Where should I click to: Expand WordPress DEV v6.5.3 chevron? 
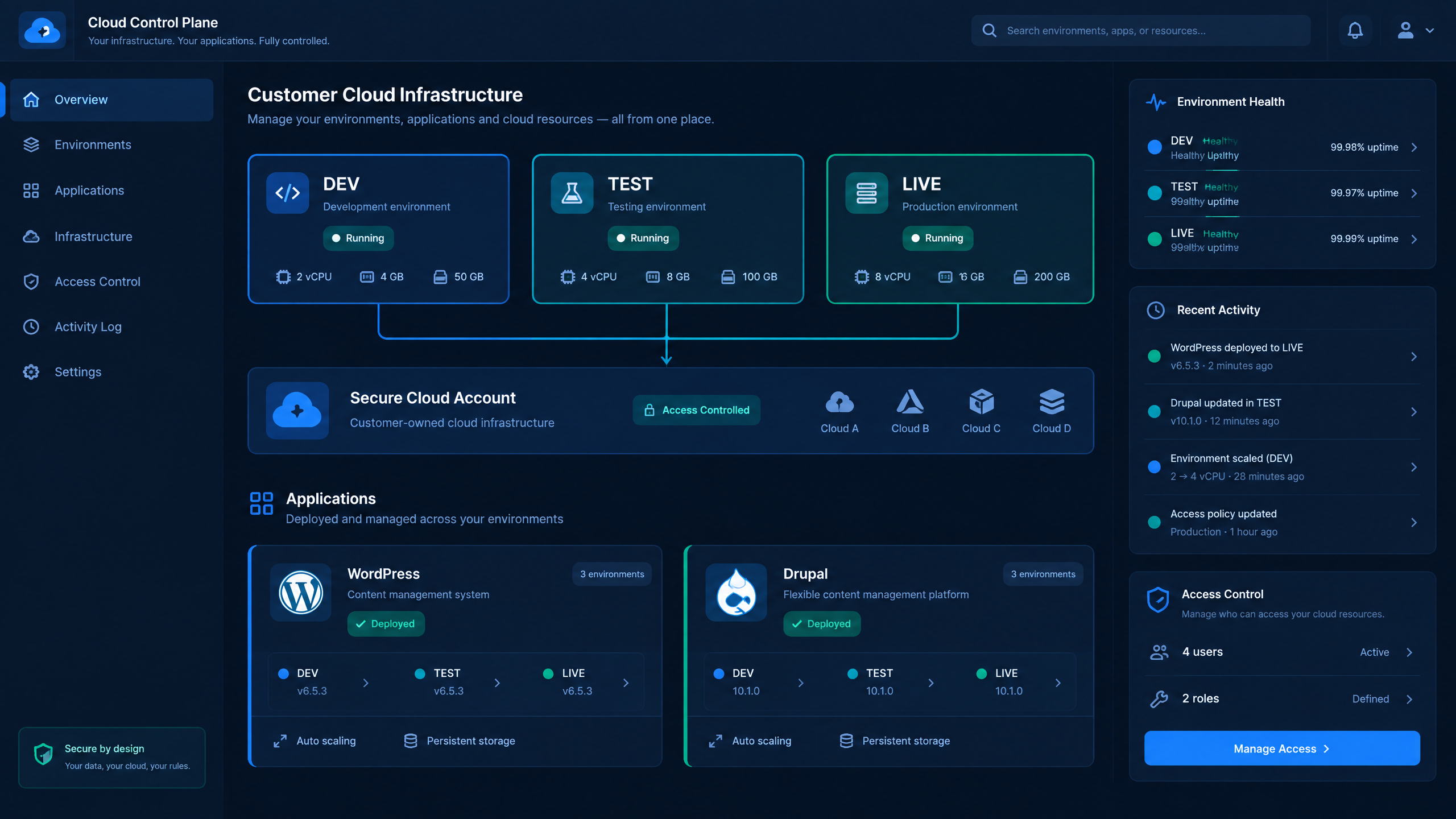click(x=366, y=682)
